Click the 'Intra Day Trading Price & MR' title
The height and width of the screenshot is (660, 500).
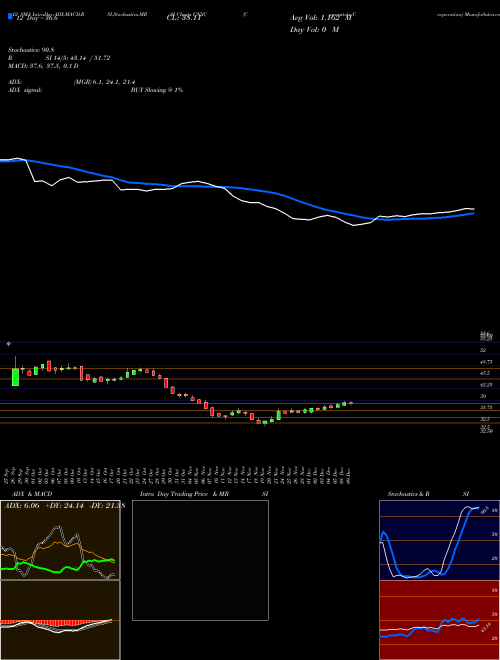click(x=184, y=494)
